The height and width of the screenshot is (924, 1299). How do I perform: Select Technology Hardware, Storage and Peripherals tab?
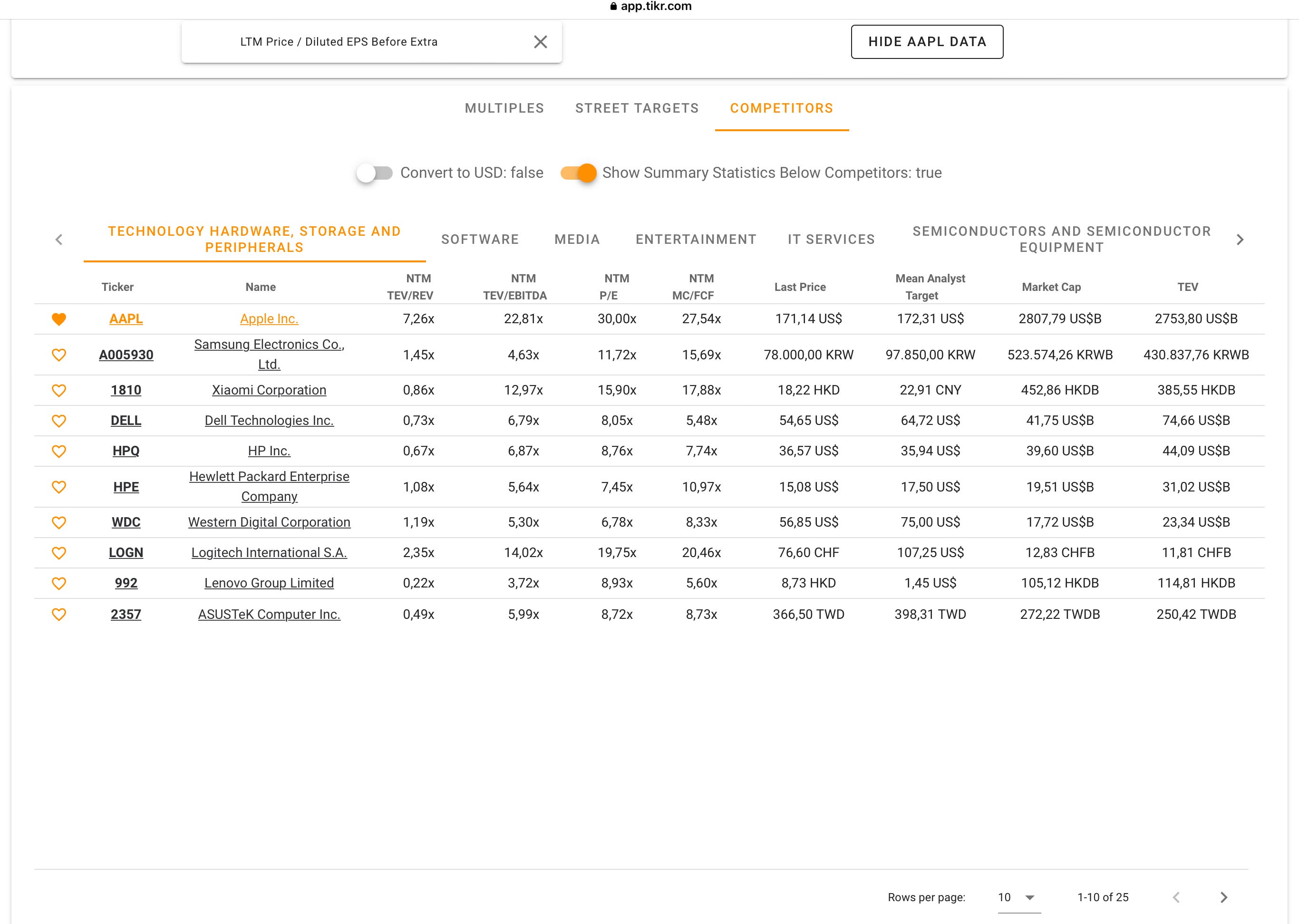click(x=254, y=239)
